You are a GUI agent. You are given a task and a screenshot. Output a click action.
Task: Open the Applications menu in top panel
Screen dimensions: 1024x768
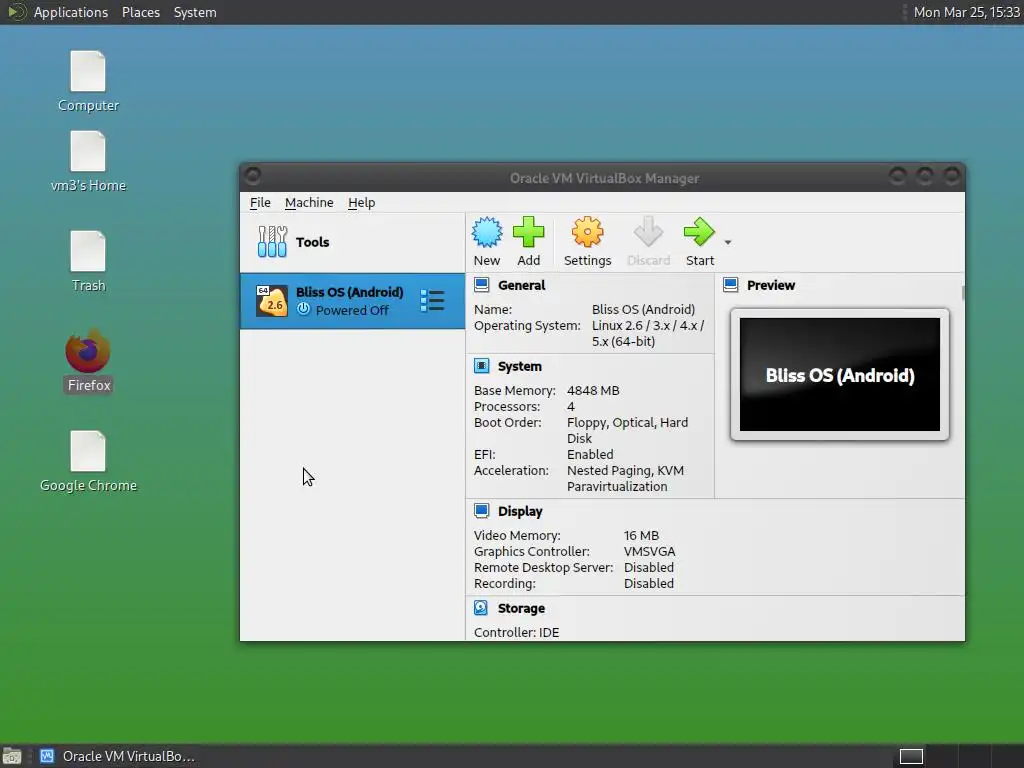tap(71, 12)
